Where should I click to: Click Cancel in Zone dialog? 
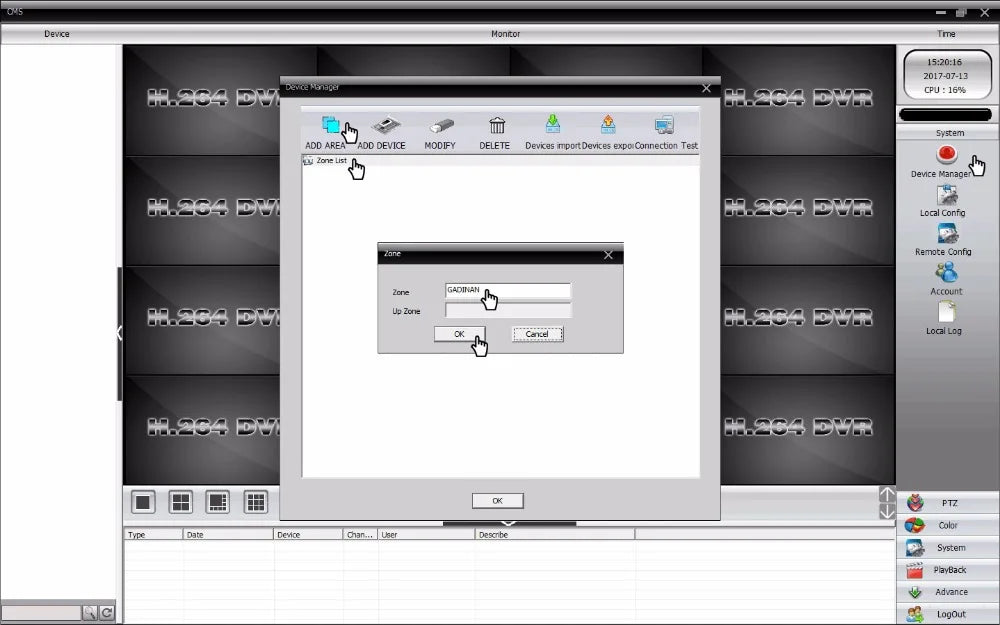[x=537, y=334]
